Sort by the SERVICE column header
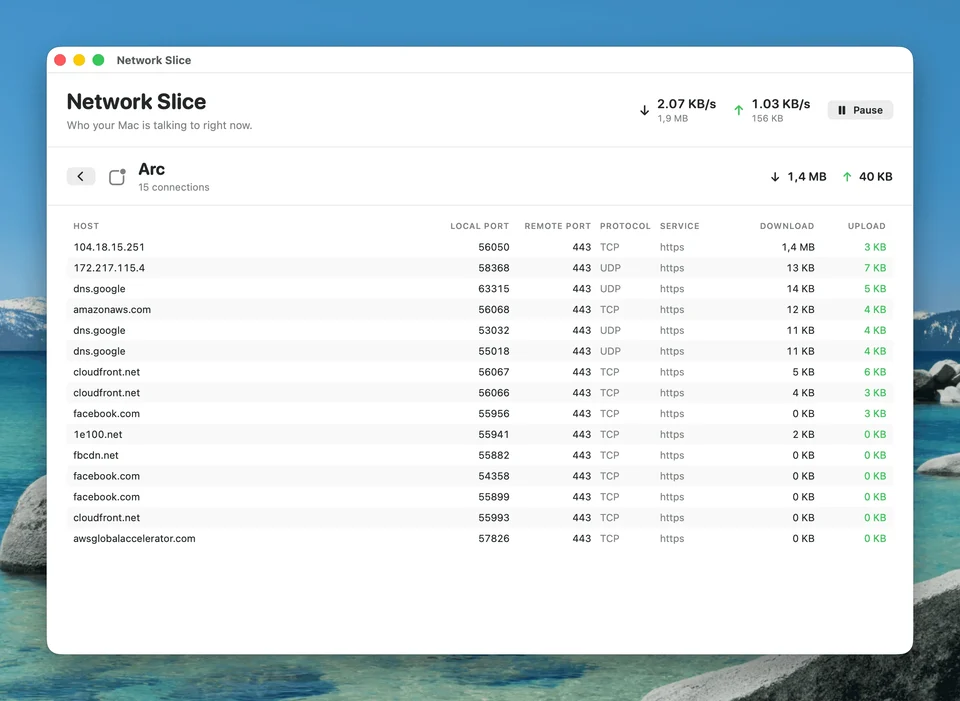Image resolution: width=960 pixels, height=701 pixels. 680,226
